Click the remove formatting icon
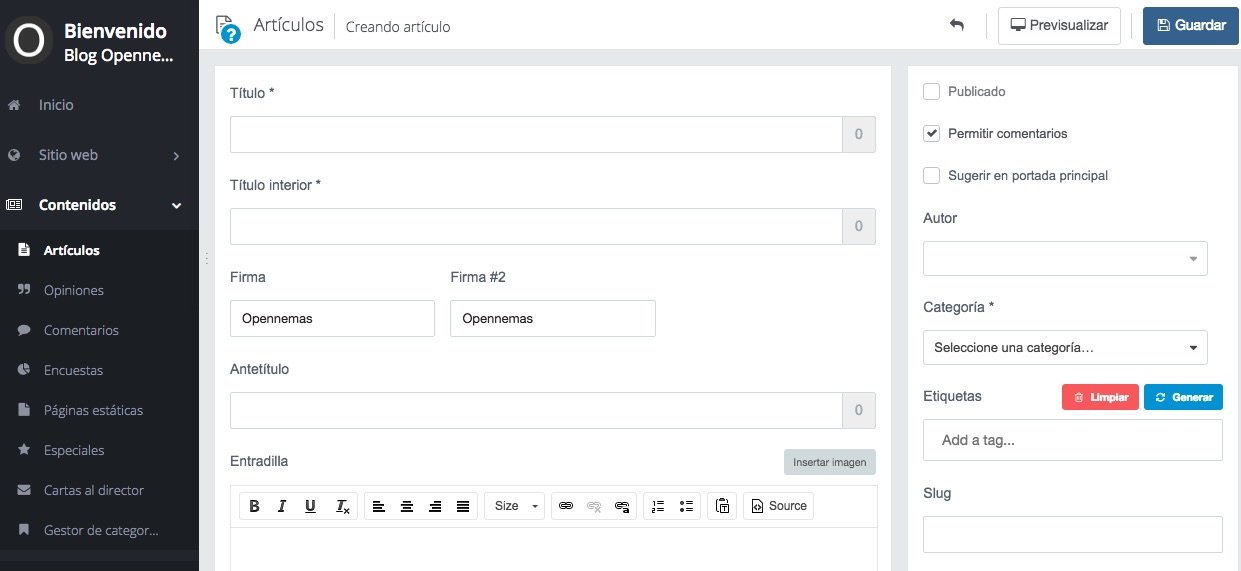 pyautogui.click(x=342, y=506)
